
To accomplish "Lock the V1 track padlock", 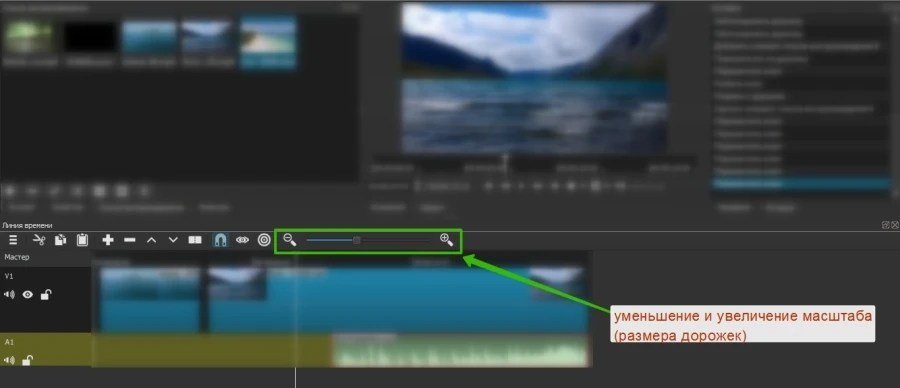I will [x=46, y=294].
